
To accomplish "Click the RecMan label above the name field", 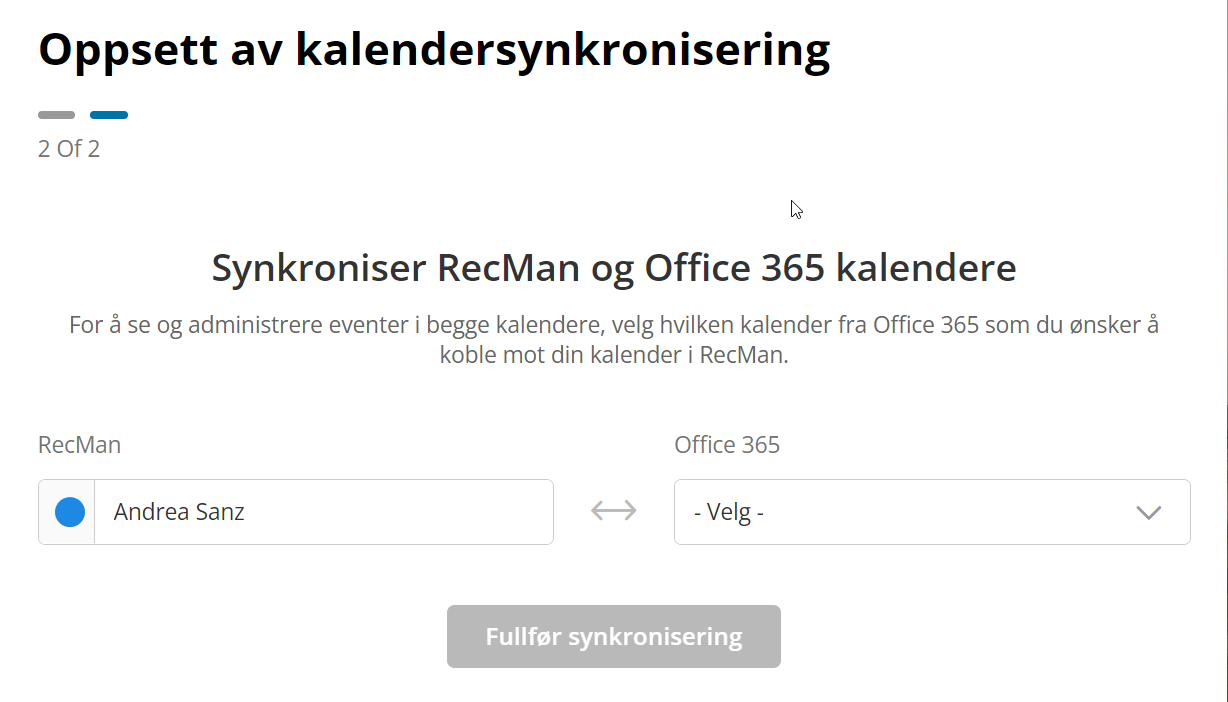I will [x=79, y=445].
